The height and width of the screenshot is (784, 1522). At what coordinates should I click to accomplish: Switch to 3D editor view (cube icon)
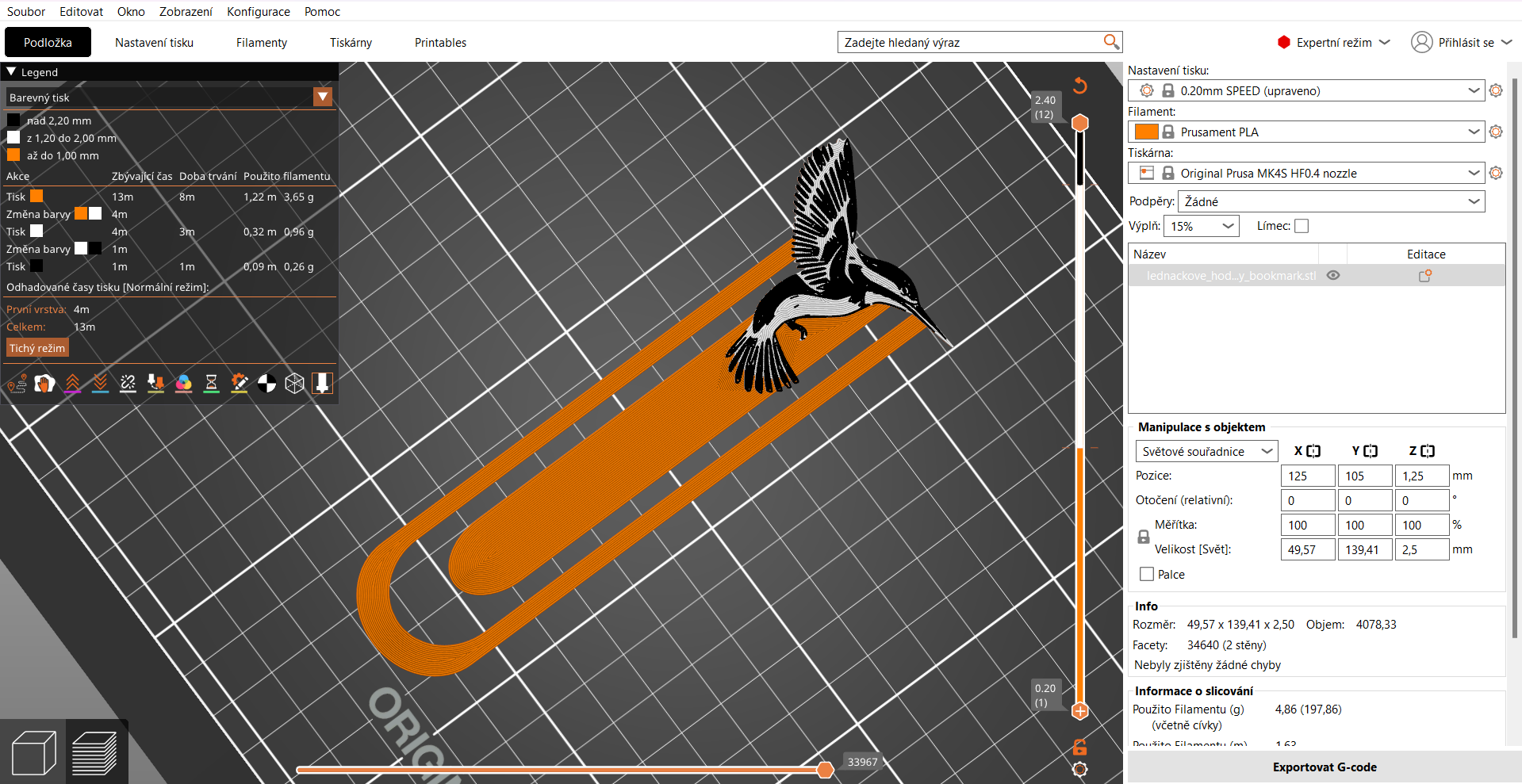pos(34,752)
